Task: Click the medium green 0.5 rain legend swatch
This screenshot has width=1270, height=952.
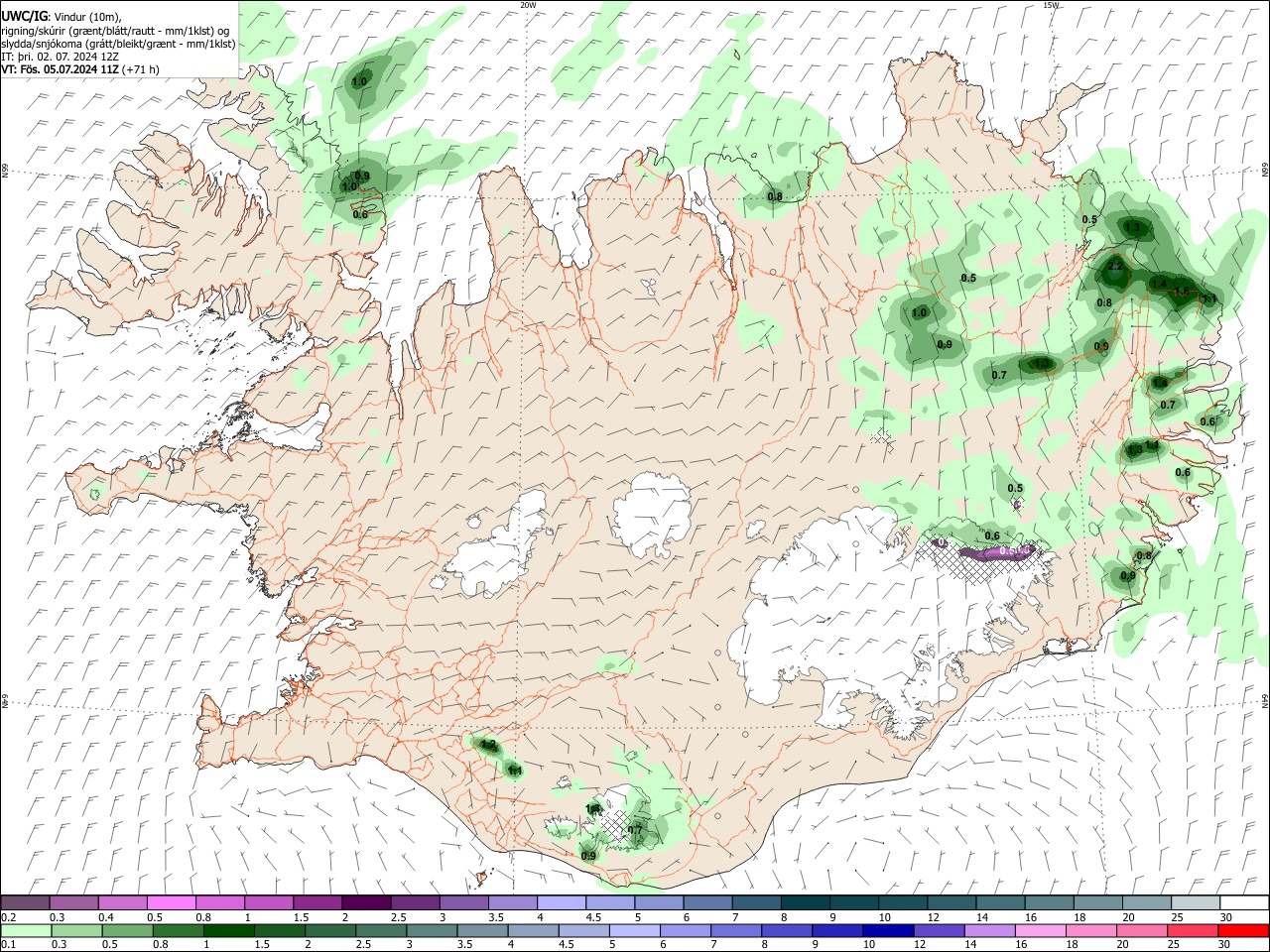Action: 127,931
